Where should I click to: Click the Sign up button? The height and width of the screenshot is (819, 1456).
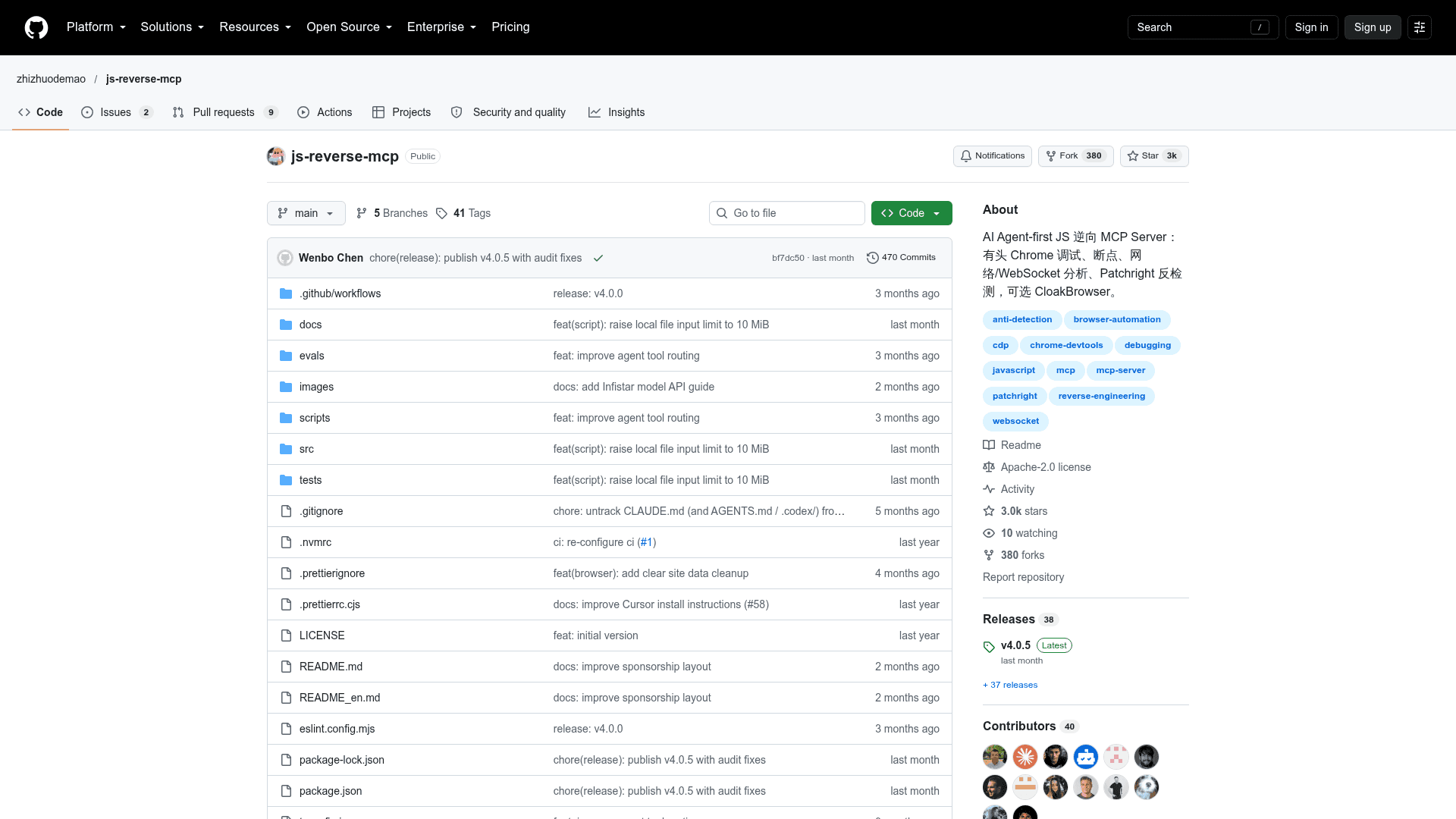tap(1373, 27)
